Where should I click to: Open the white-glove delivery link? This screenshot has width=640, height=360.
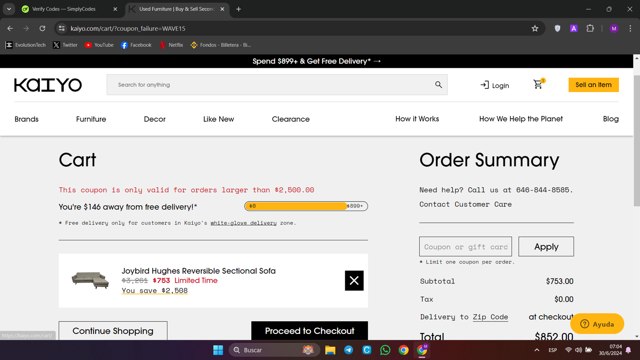click(244, 223)
